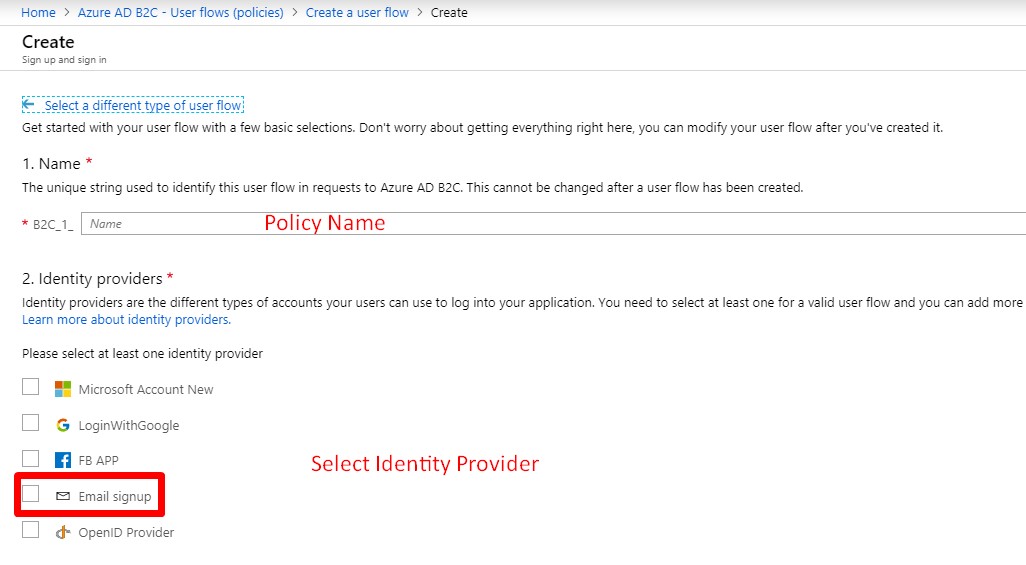The height and width of the screenshot is (565, 1026).
Task: Click the Microsoft Account New label
Action: pyautogui.click(x=146, y=390)
